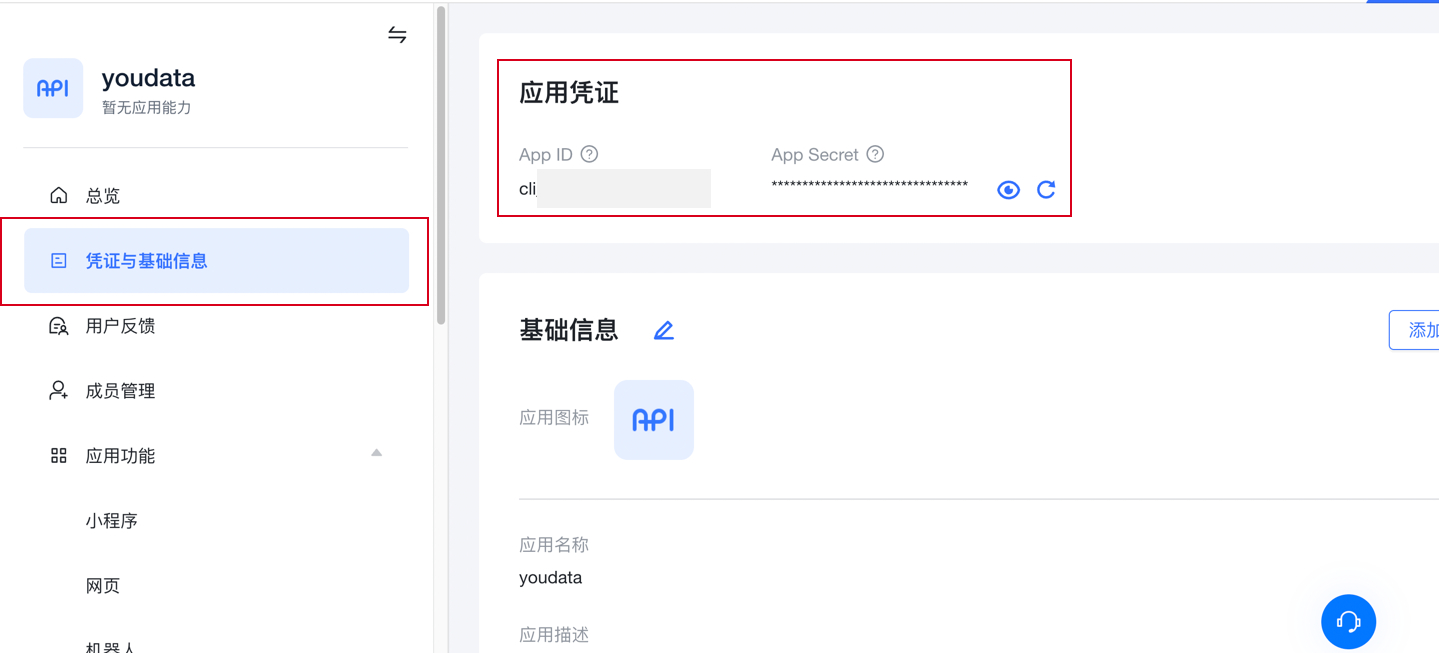Click the sidebar vertical scrollbar

click(x=441, y=165)
